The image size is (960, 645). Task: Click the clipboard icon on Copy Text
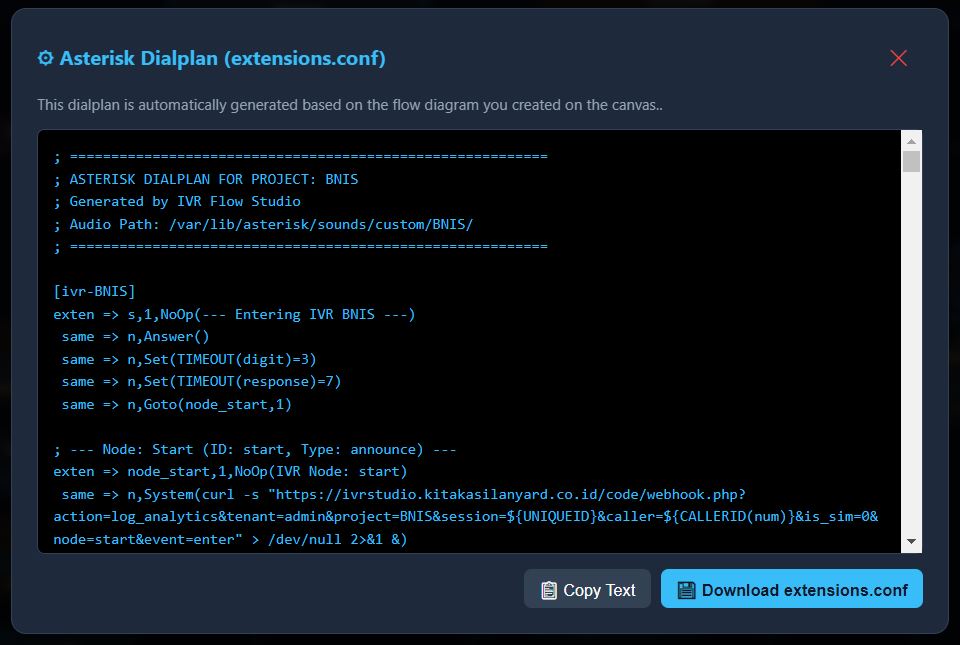(x=549, y=590)
